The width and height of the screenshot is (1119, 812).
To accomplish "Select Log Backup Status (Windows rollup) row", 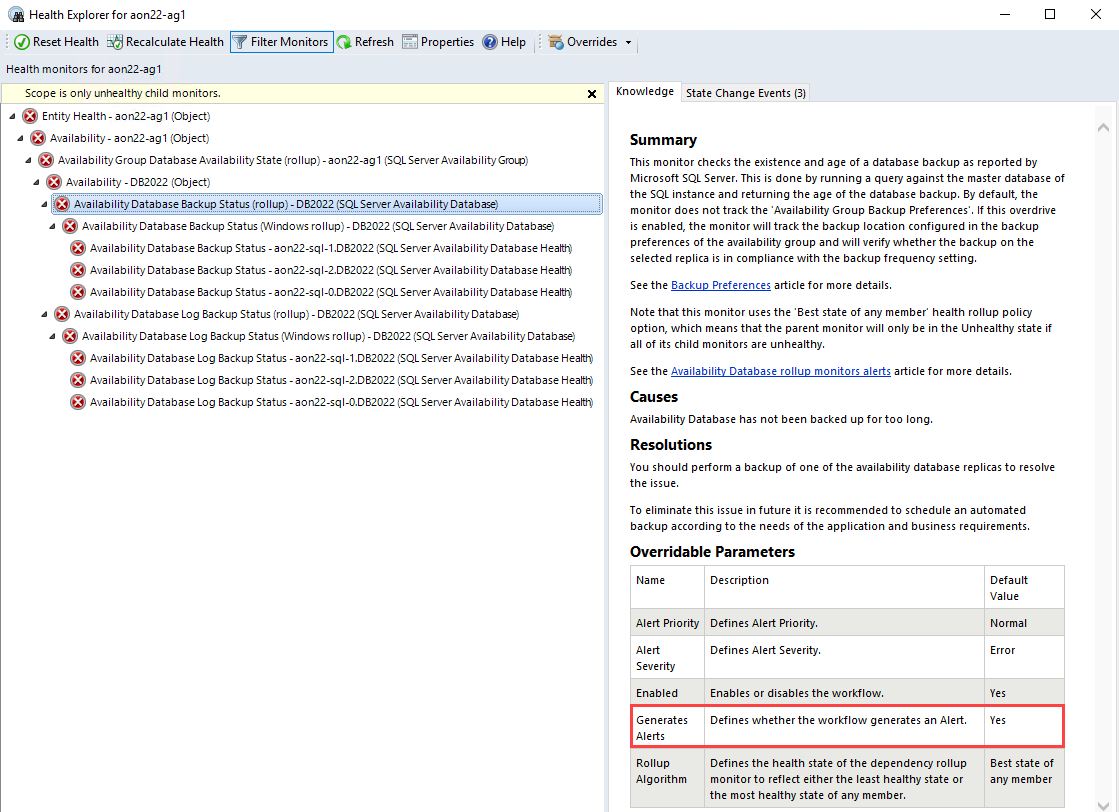I will click(328, 337).
